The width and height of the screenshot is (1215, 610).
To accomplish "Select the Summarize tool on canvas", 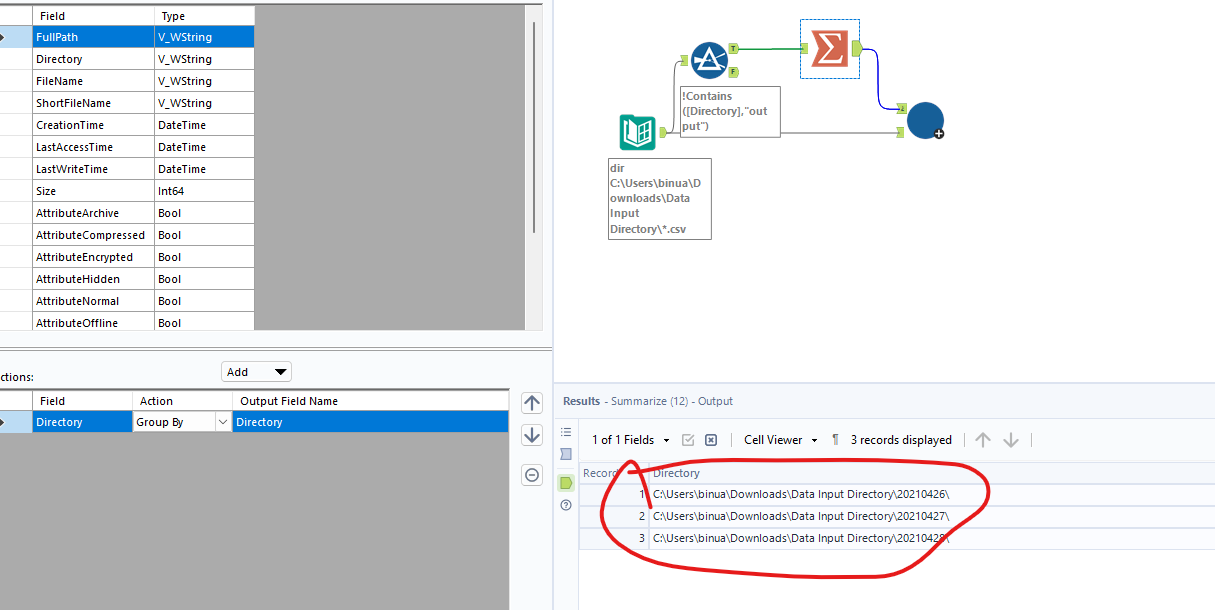I will [829, 48].
